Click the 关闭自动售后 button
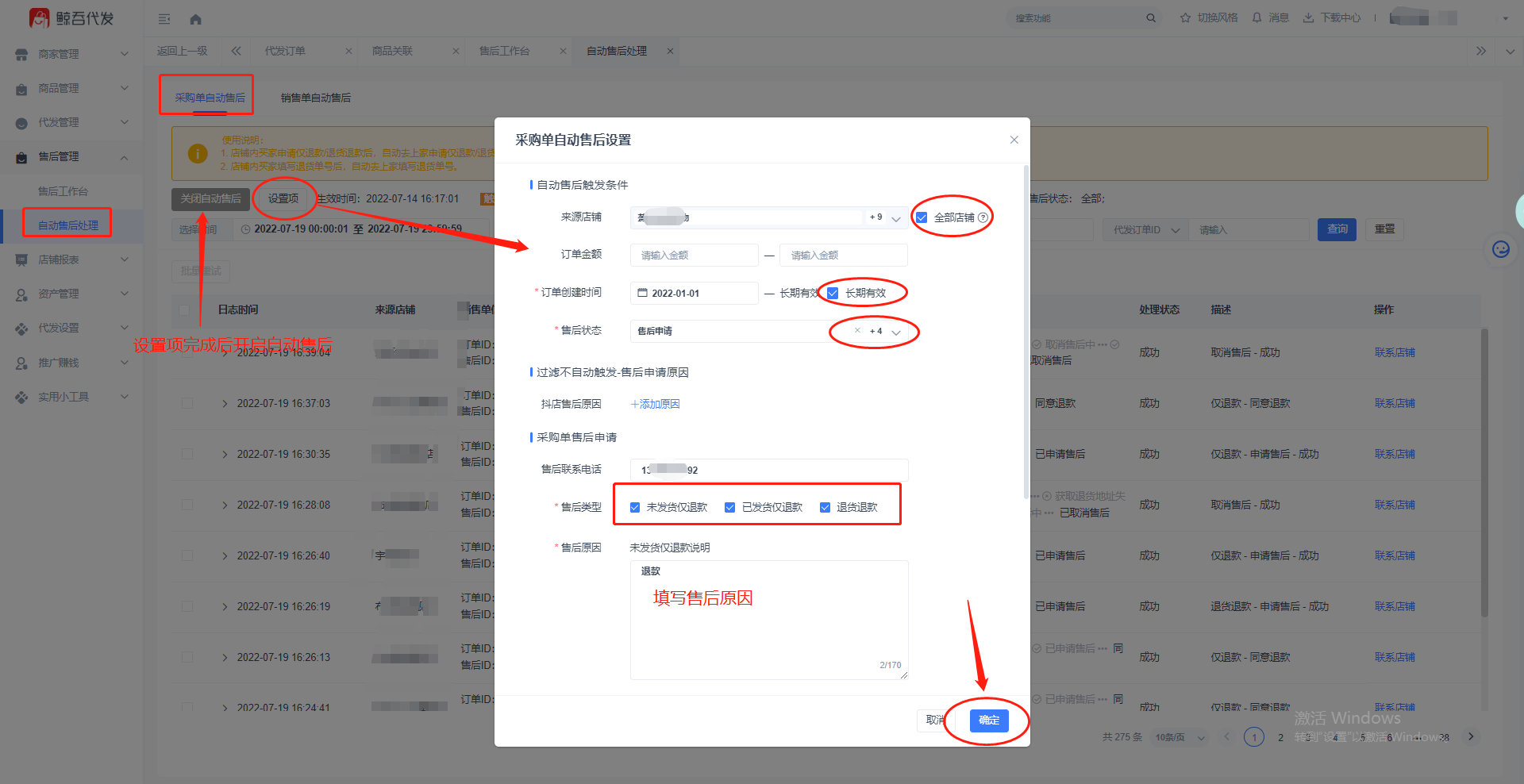Image resolution: width=1524 pixels, height=784 pixels. [x=210, y=198]
